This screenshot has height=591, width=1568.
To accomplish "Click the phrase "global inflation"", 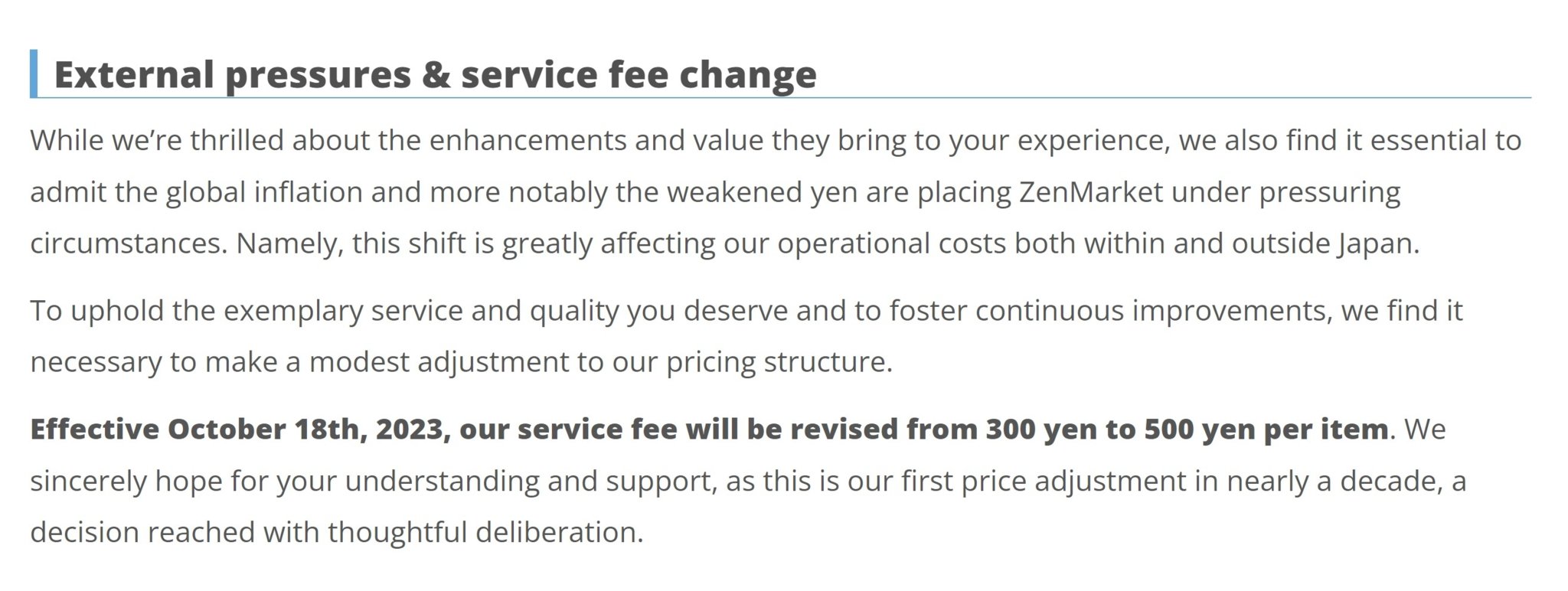I will pos(264,191).
